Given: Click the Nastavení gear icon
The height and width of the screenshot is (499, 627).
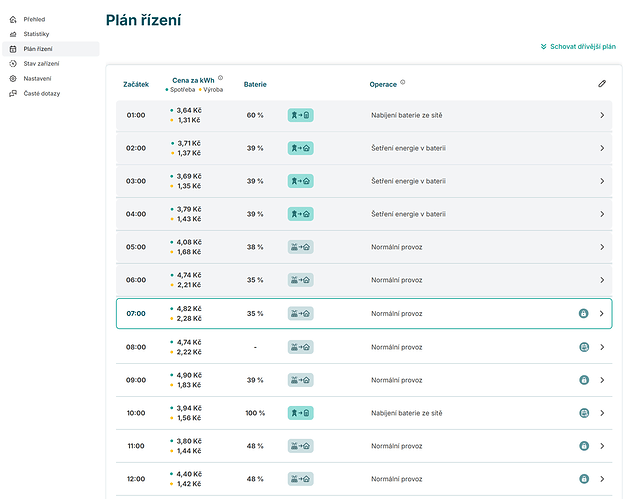Looking at the screenshot, I should pos(13,78).
